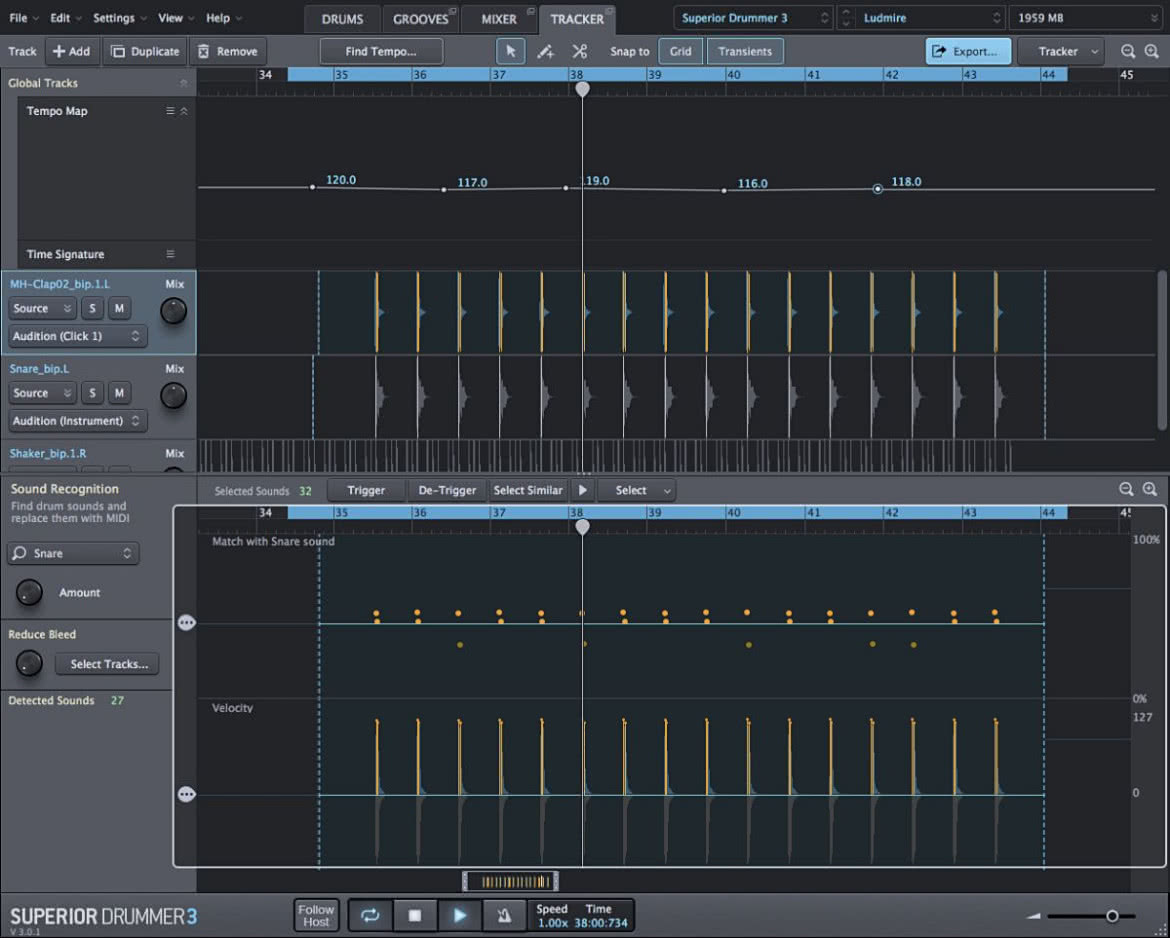Collapse the Global Tracks section
The height and width of the screenshot is (938, 1170).
pos(184,83)
